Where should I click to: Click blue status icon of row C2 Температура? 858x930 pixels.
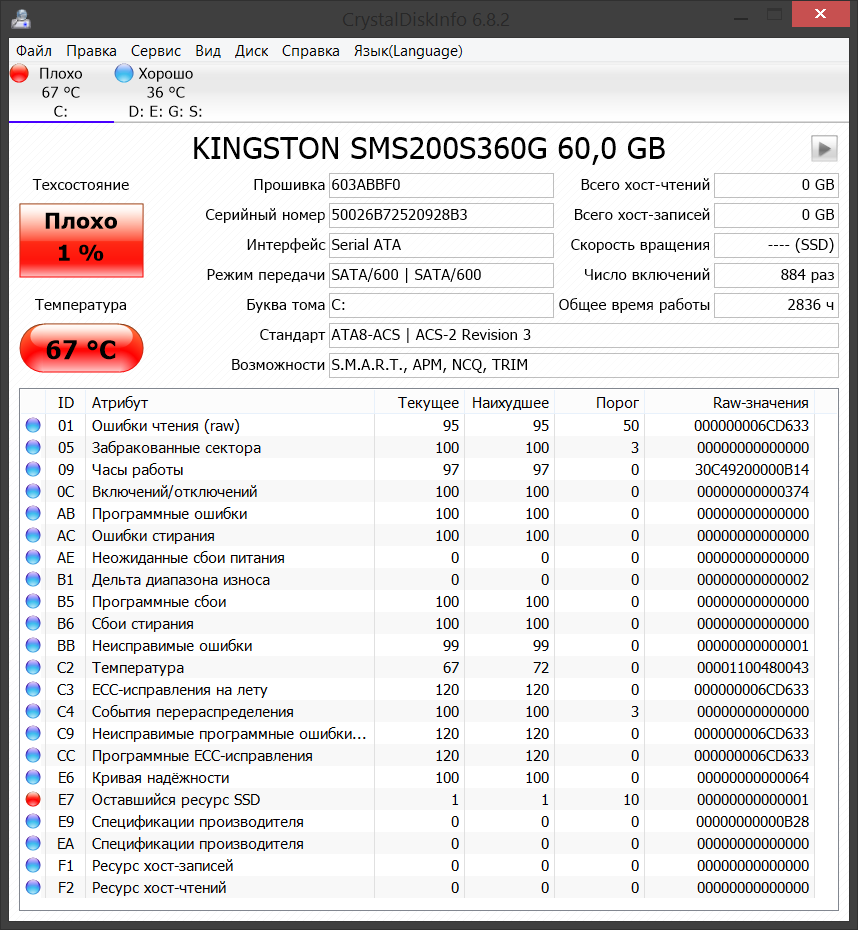[33, 667]
